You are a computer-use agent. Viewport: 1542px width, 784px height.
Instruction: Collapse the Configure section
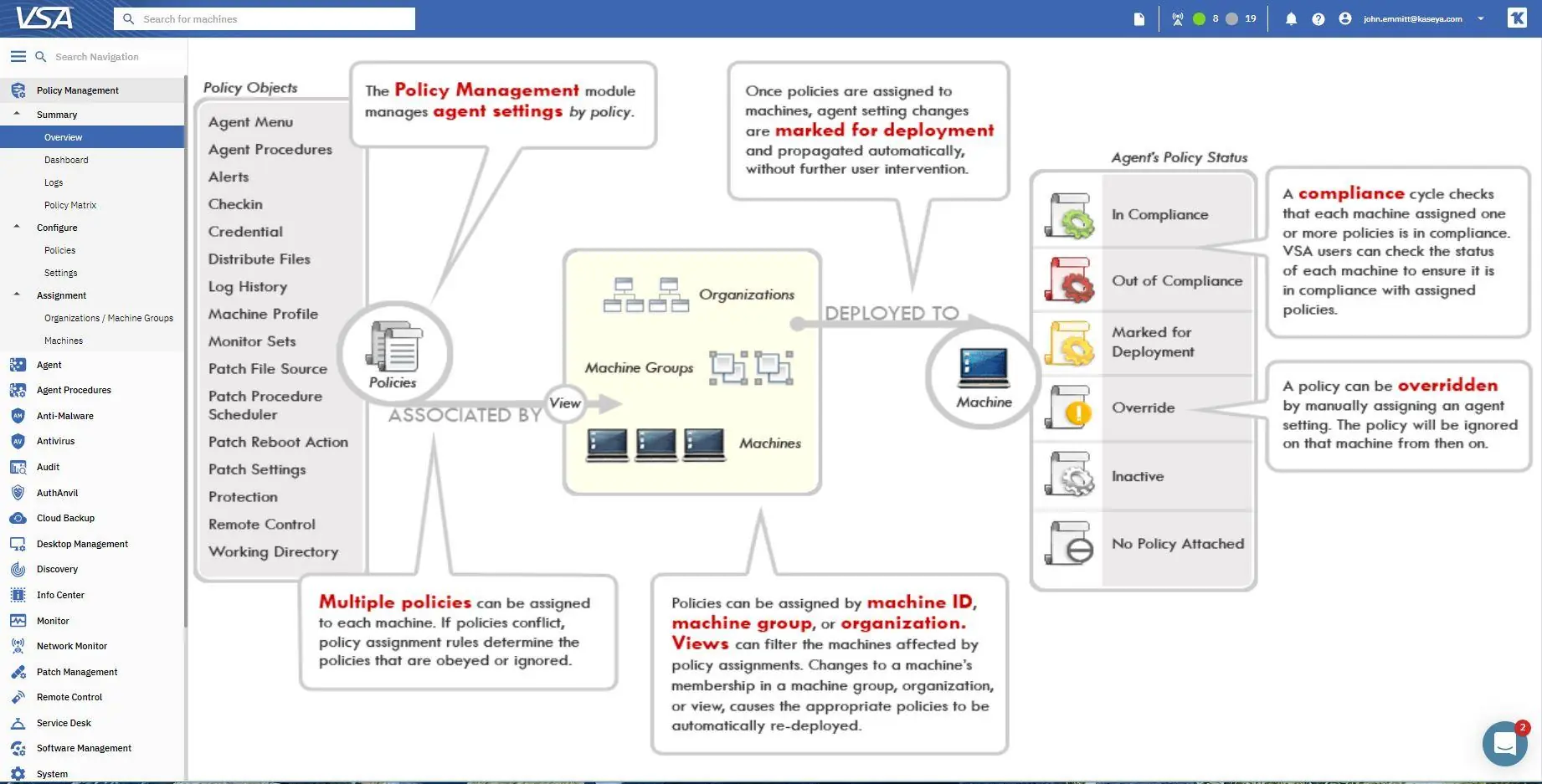pos(17,227)
